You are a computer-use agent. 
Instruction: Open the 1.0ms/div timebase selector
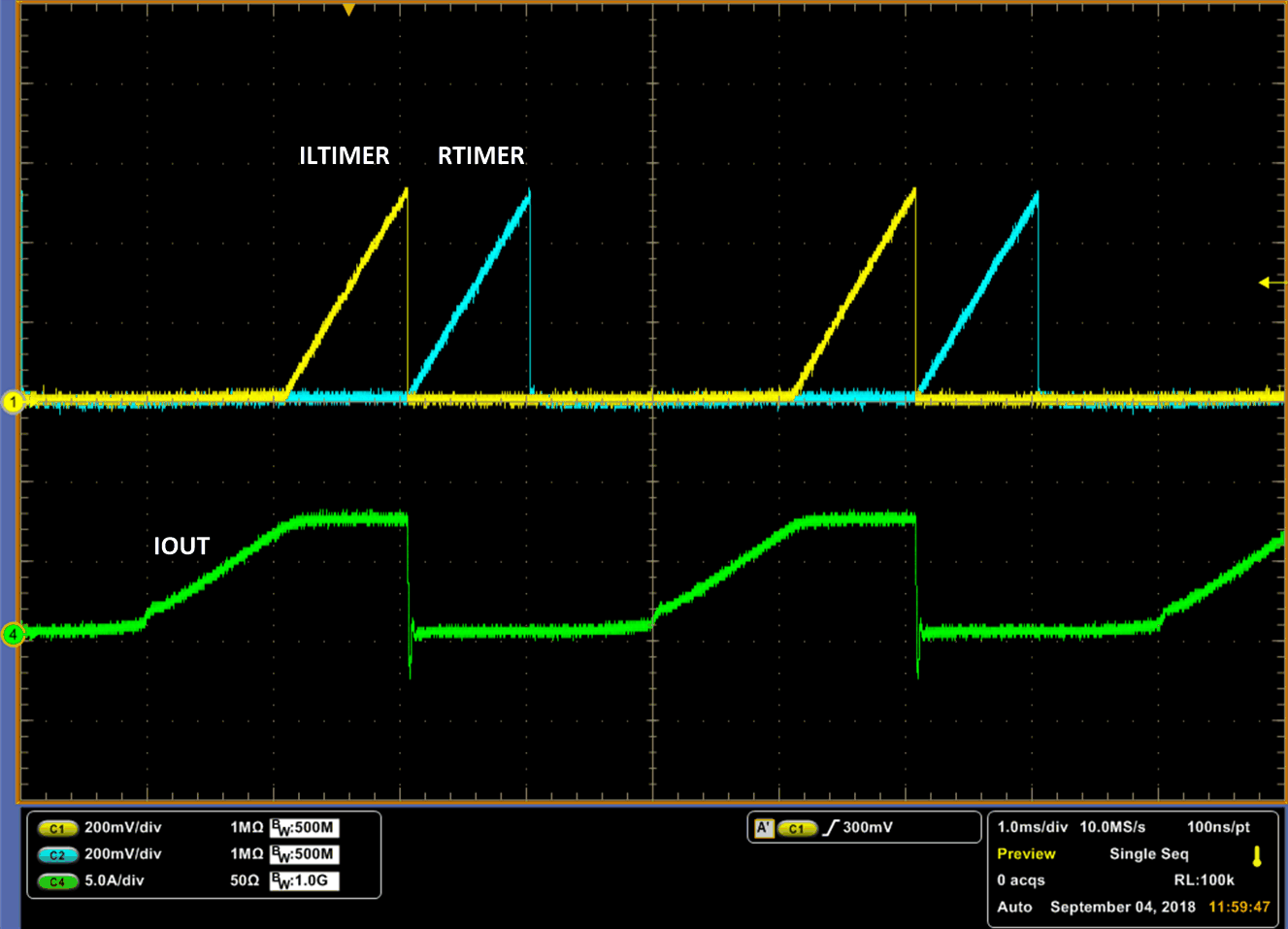[1035, 827]
